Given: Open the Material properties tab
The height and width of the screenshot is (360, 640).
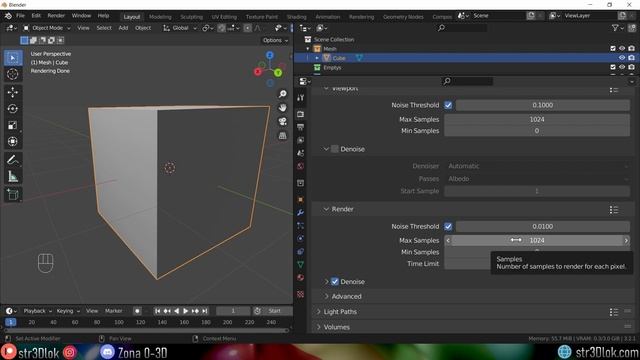Looking at the screenshot, I should (301, 278).
